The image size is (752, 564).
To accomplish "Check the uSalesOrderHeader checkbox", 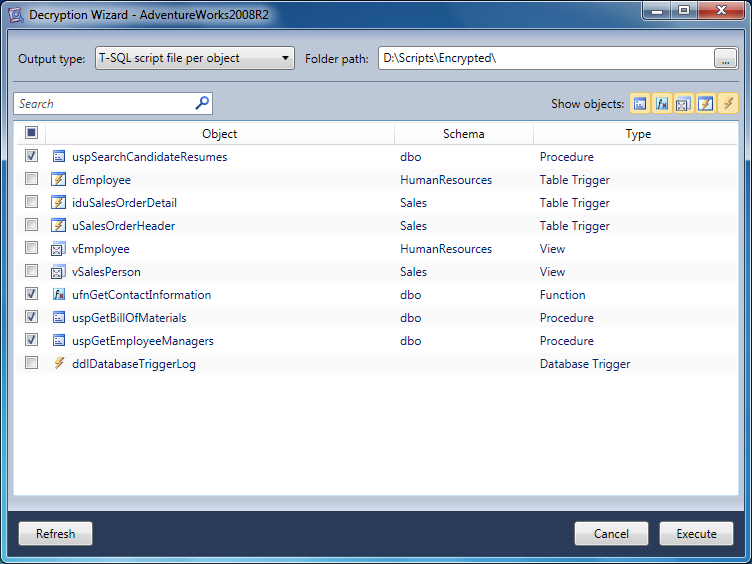I will (x=32, y=225).
